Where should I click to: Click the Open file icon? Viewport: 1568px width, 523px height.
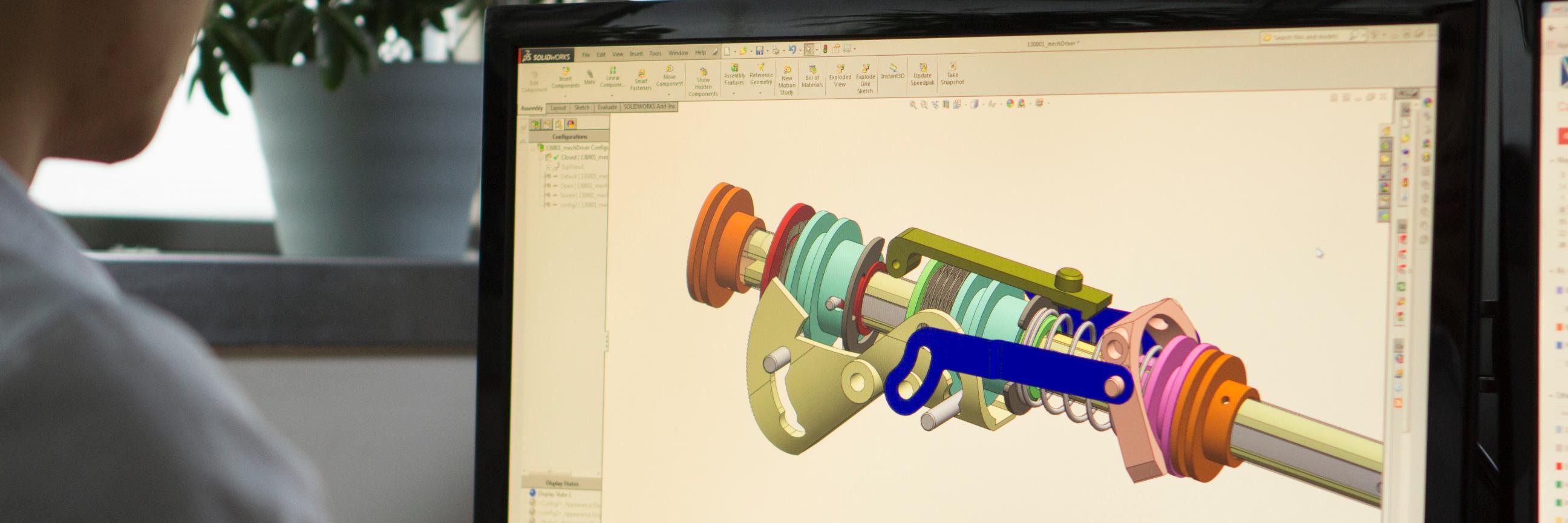[x=743, y=51]
